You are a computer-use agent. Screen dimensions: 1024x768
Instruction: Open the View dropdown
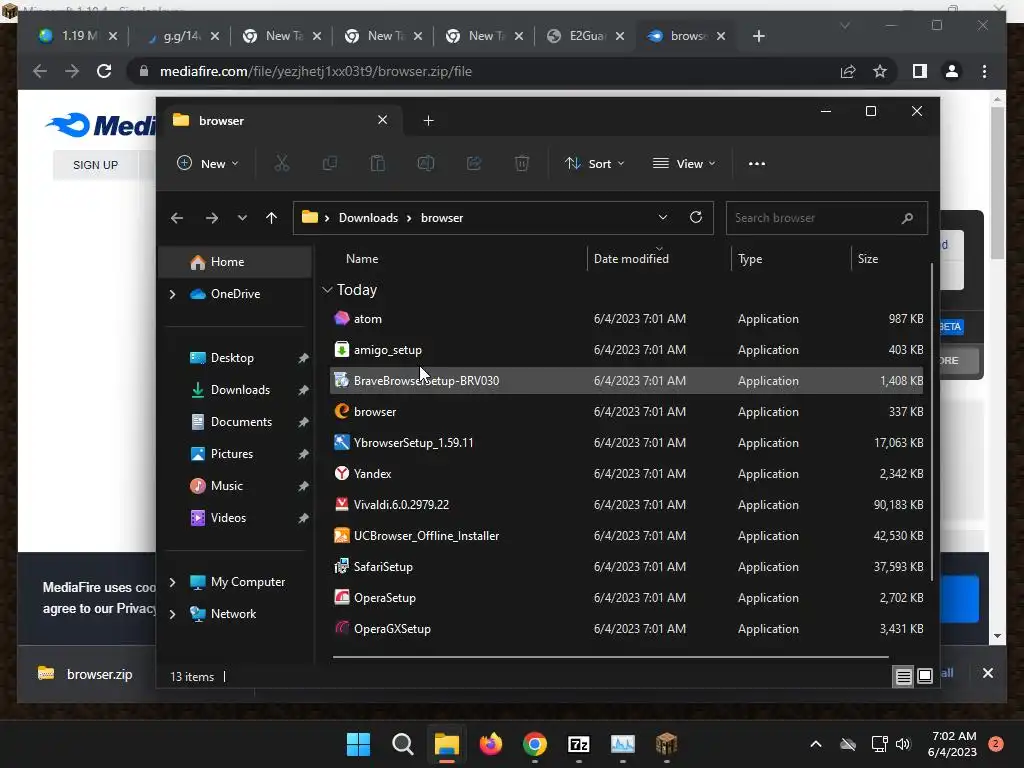coord(684,163)
